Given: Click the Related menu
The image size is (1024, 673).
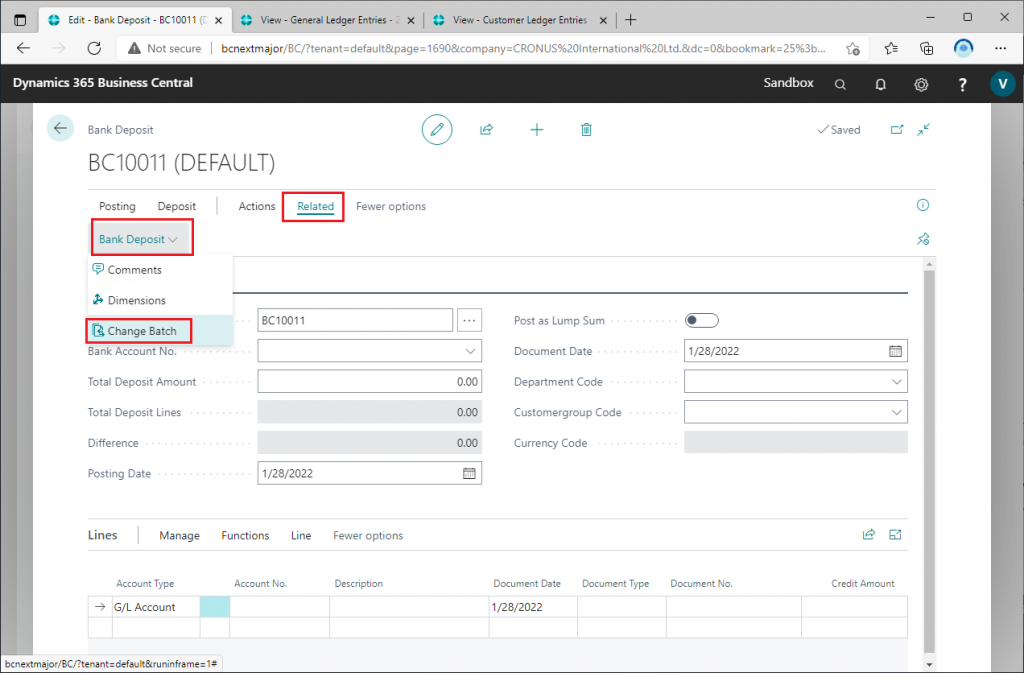Looking at the screenshot, I should (315, 206).
